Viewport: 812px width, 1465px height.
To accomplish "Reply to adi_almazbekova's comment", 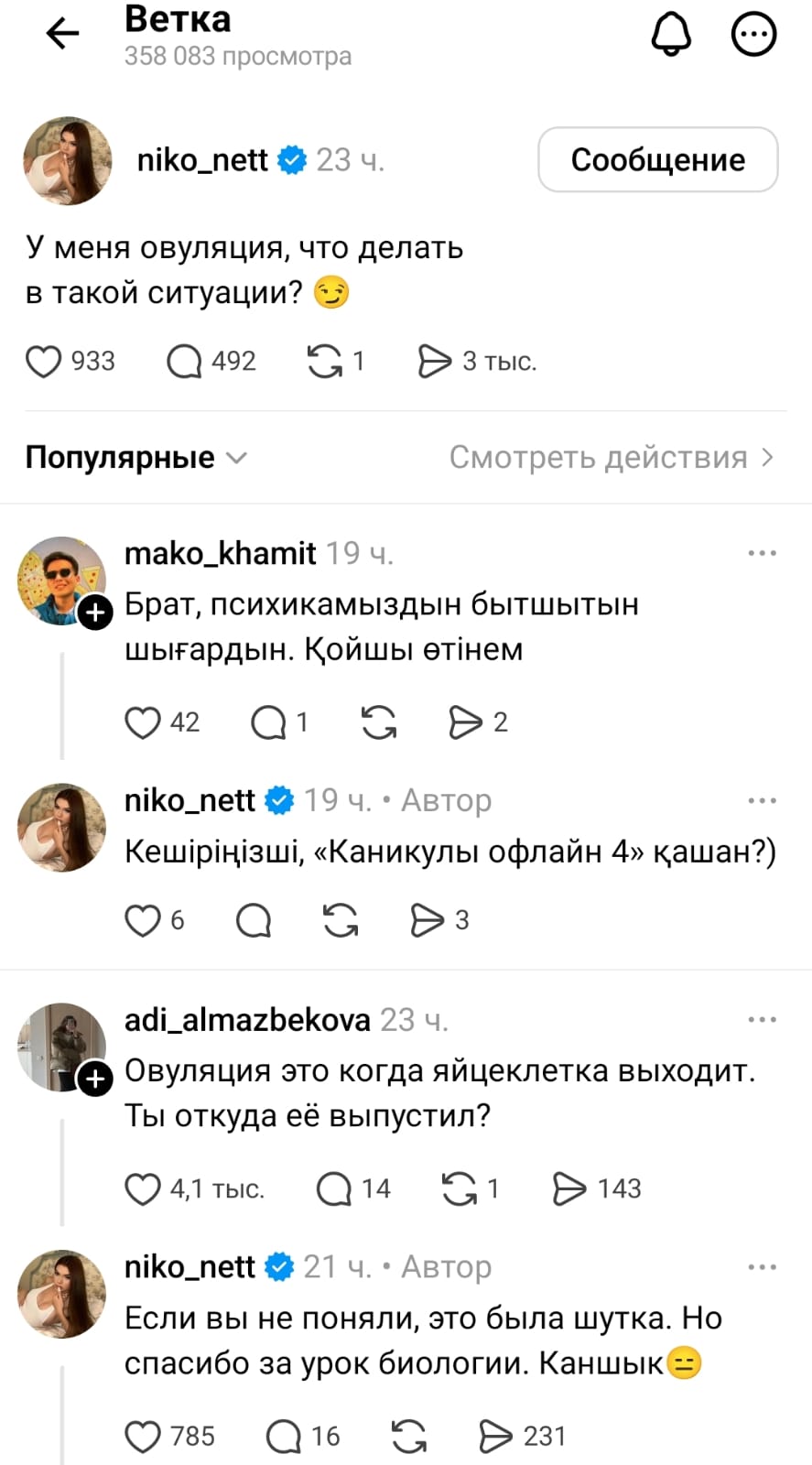I will 334,1189.
